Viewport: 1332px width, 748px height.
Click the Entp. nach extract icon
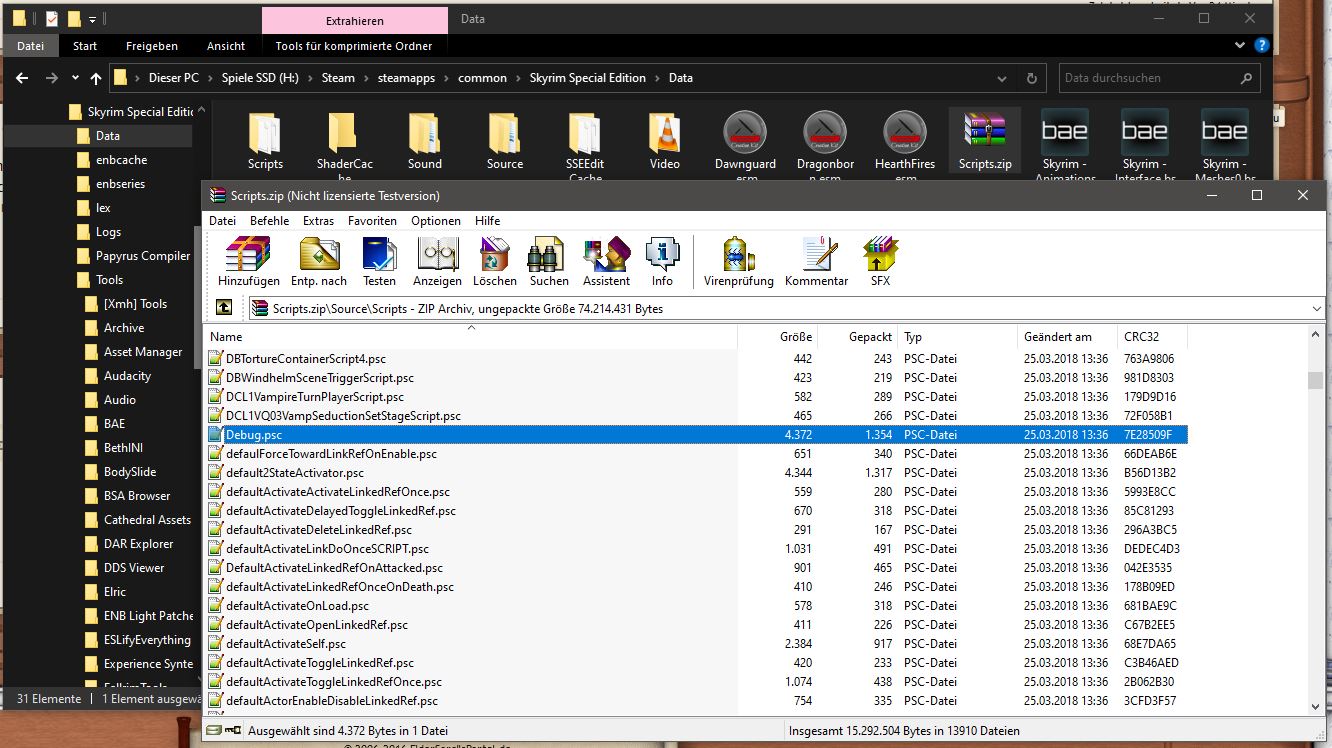(319, 262)
